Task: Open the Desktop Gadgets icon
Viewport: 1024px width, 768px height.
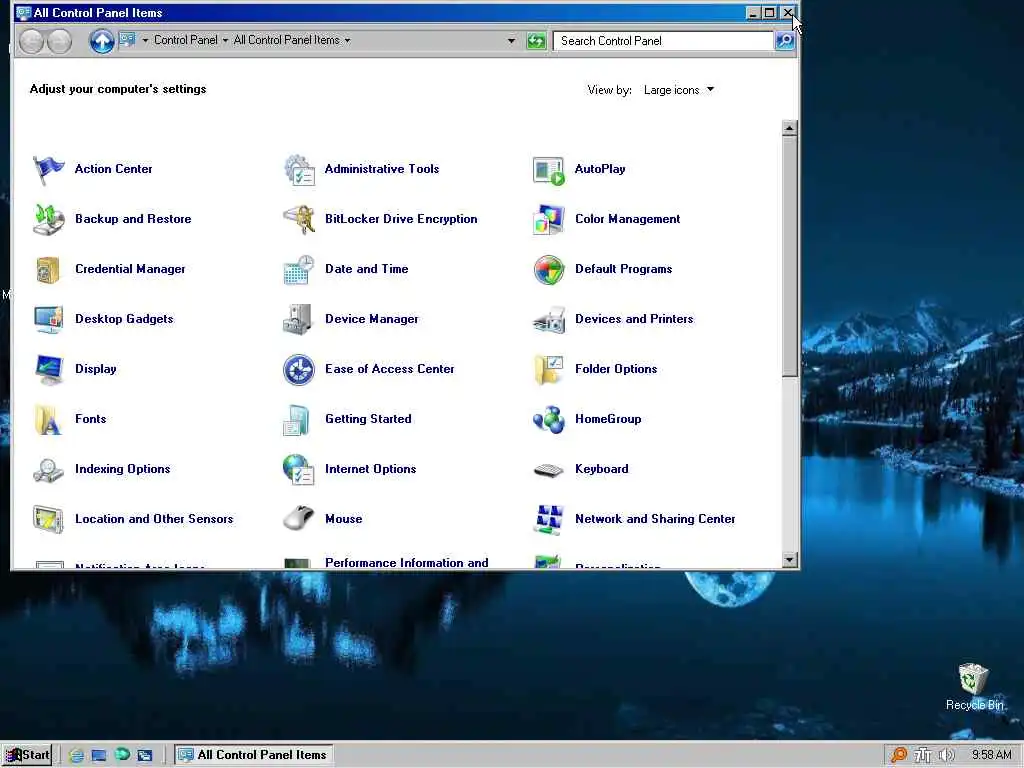Action: pos(49,319)
